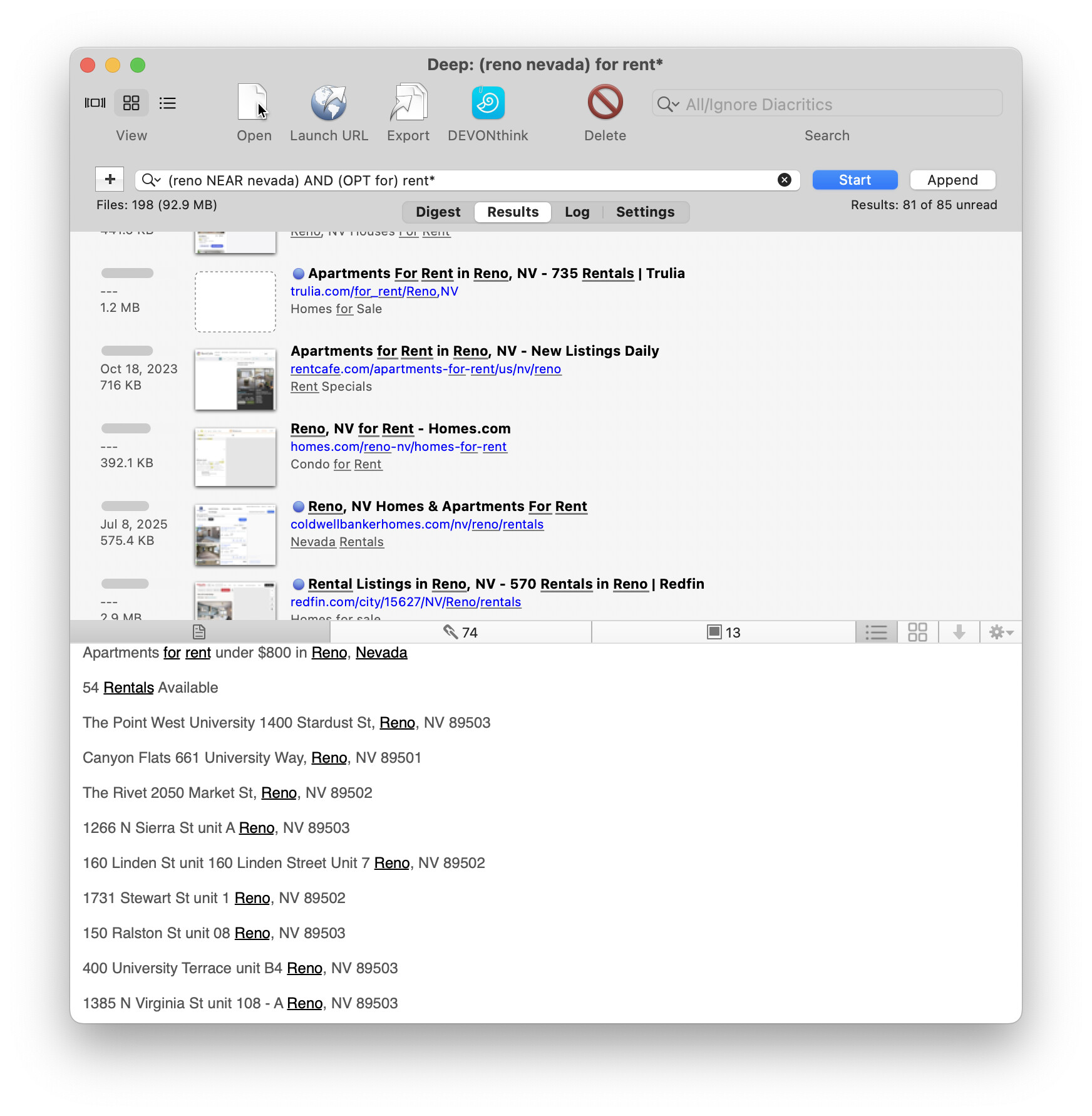Open coldwellbankerhomes.com reno rentals link

coord(417,524)
